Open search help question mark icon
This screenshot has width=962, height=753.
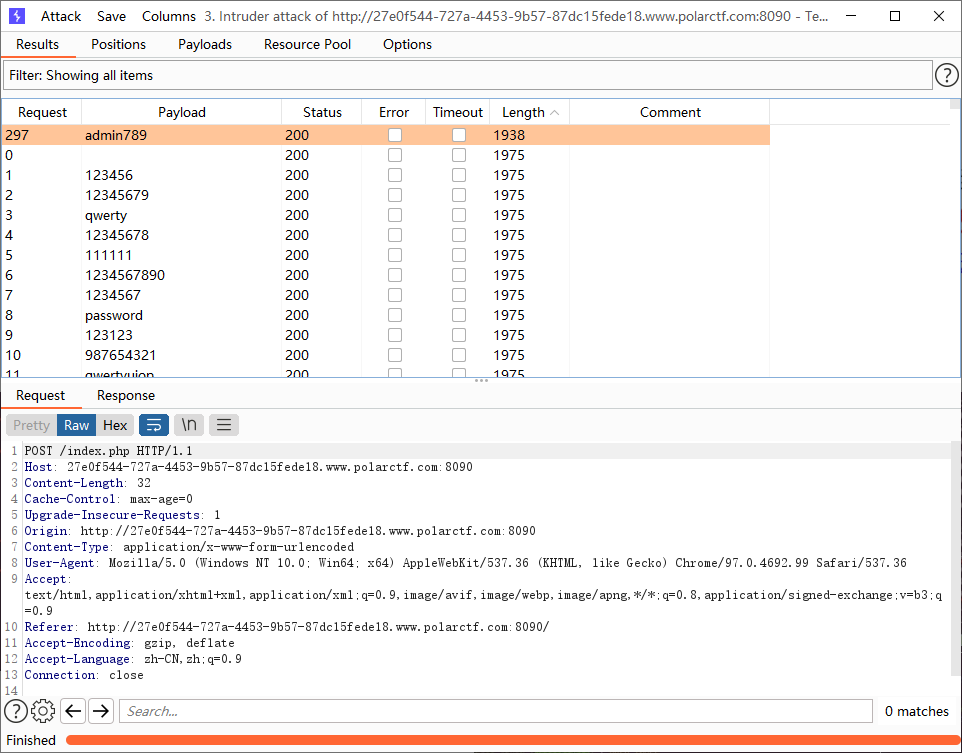(x=16, y=711)
